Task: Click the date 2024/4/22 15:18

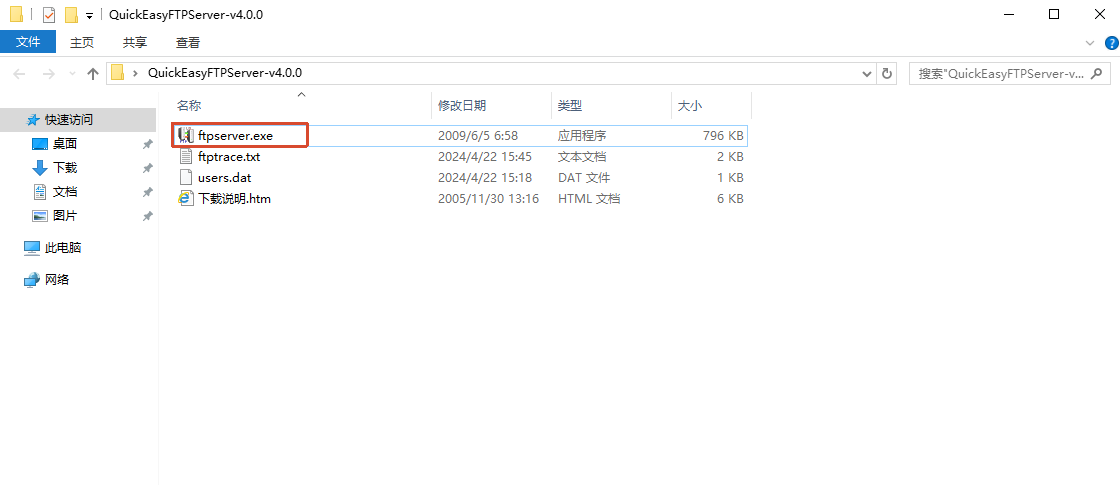Action: (x=485, y=177)
